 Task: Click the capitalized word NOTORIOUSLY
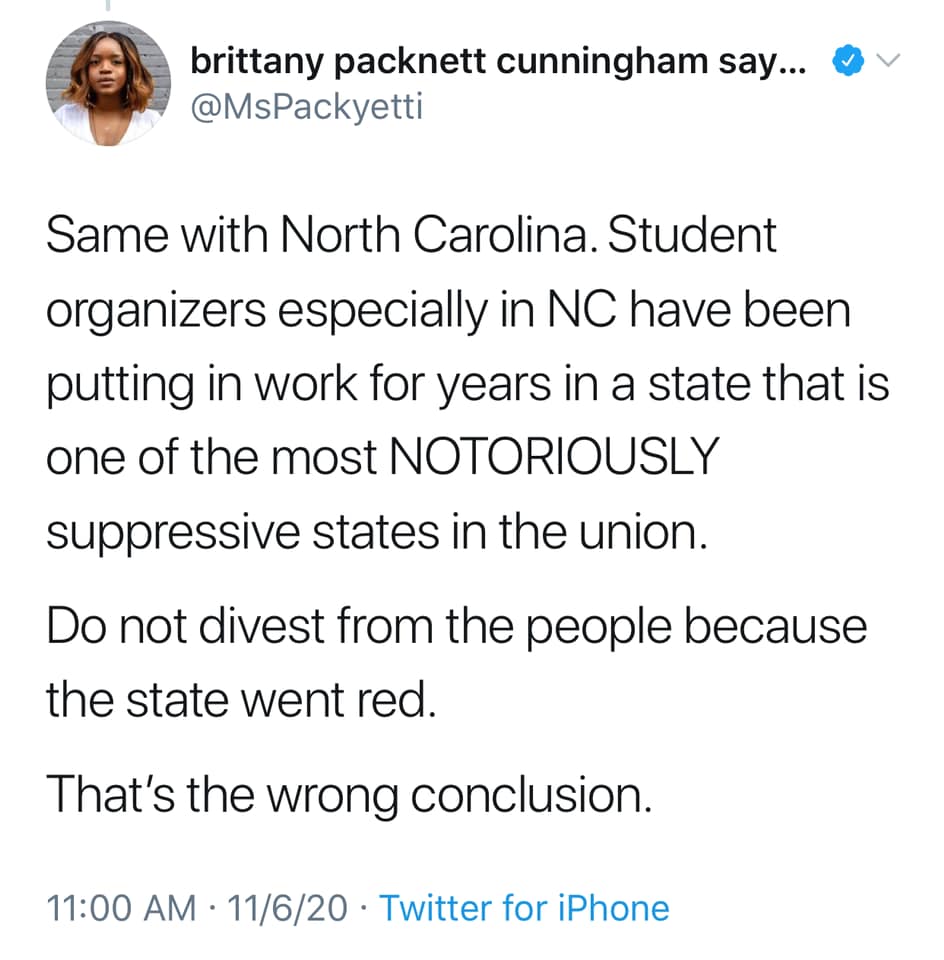pyautogui.click(x=554, y=457)
